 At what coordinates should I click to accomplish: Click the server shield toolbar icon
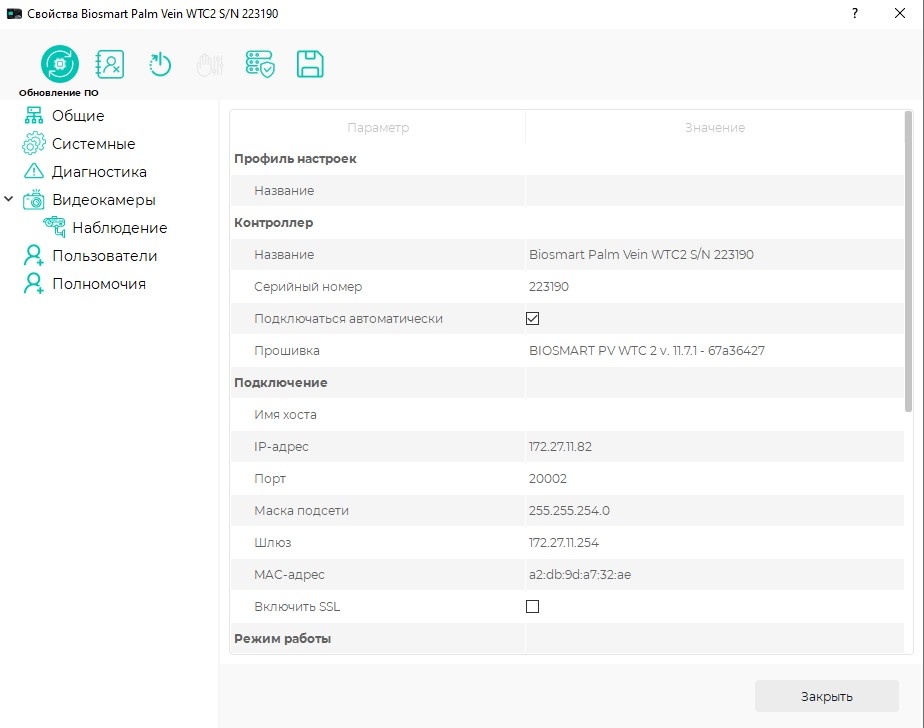coord(260,64)
